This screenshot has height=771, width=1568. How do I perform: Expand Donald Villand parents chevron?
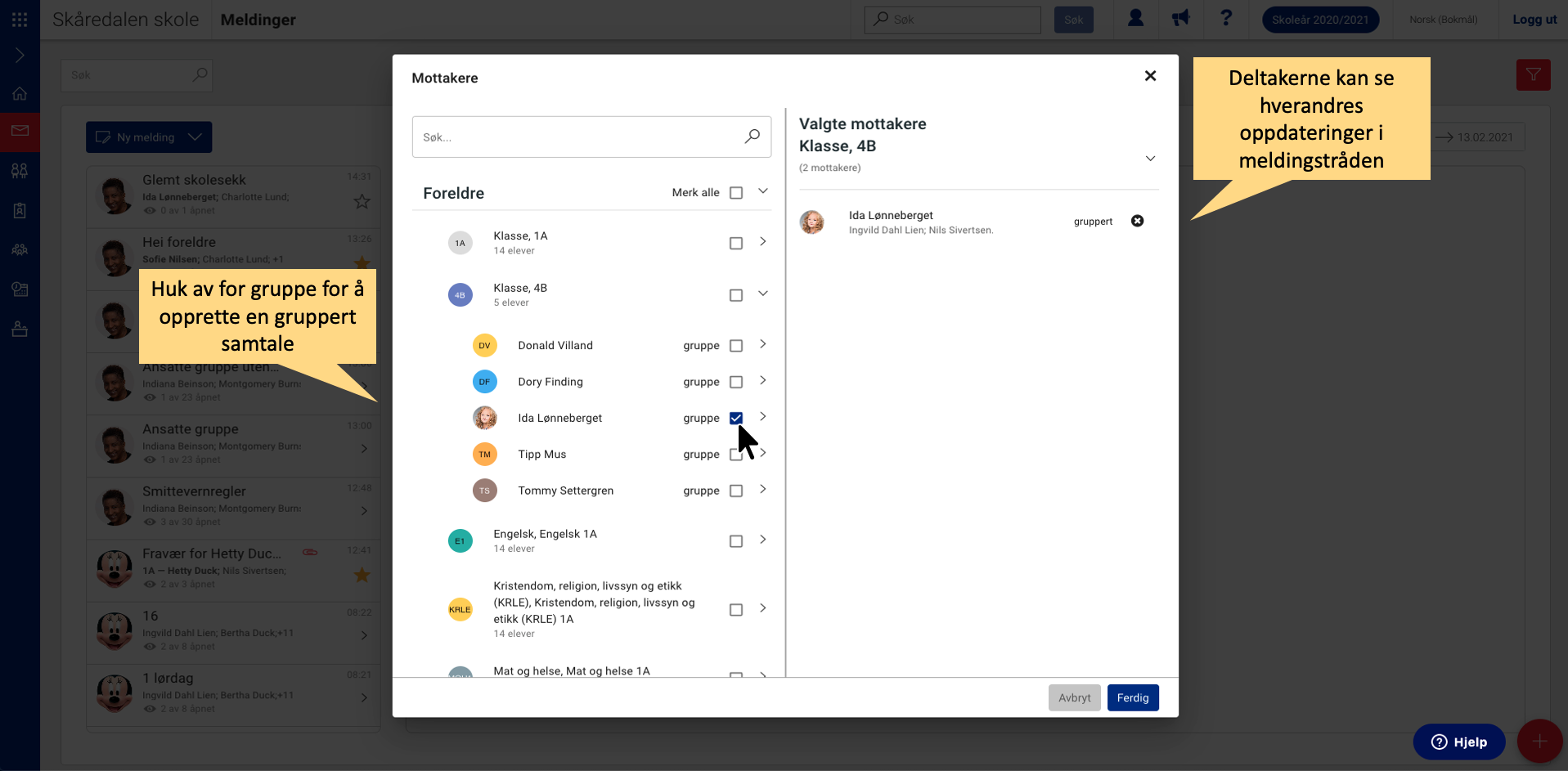(x=762, y=344)
